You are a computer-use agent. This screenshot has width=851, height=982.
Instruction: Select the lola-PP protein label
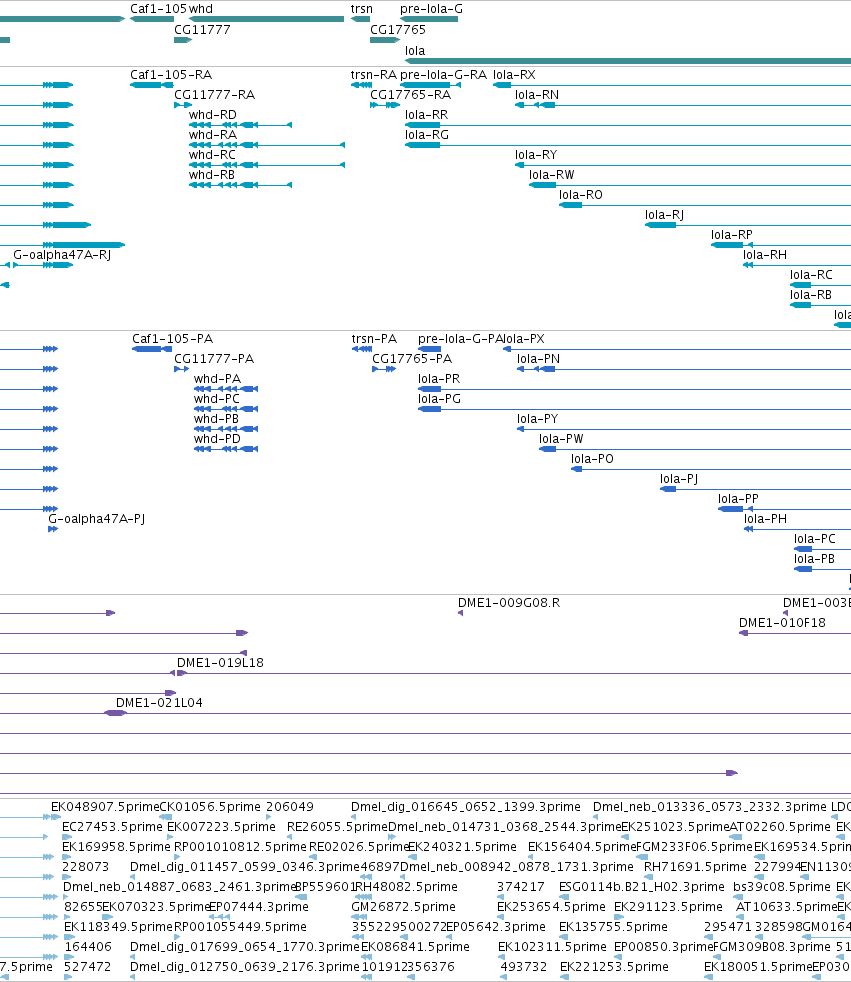tap(738, 500)
